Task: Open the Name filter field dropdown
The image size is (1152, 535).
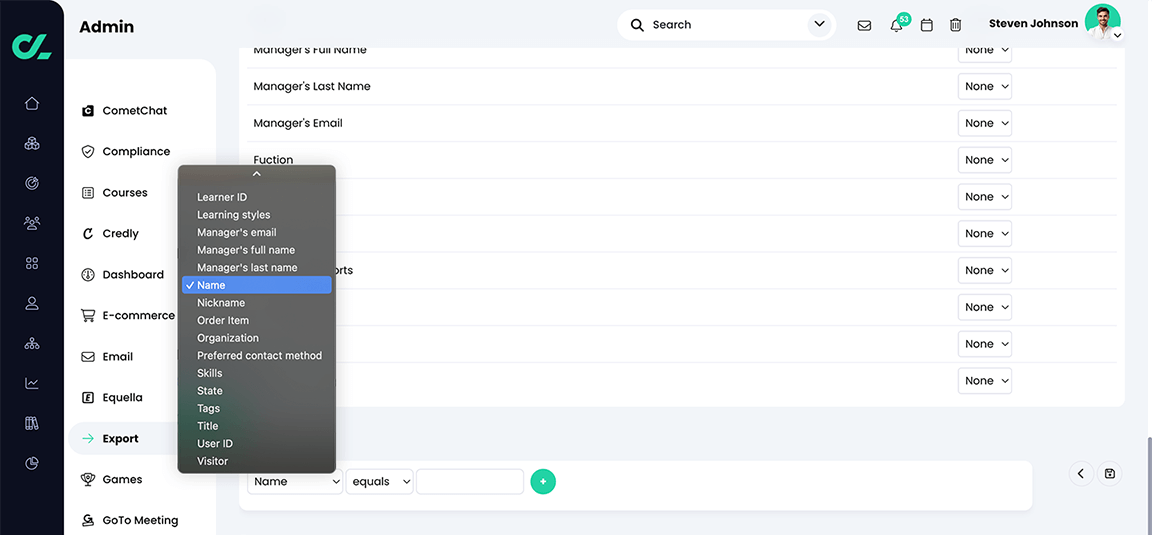Action: [295, 481]
